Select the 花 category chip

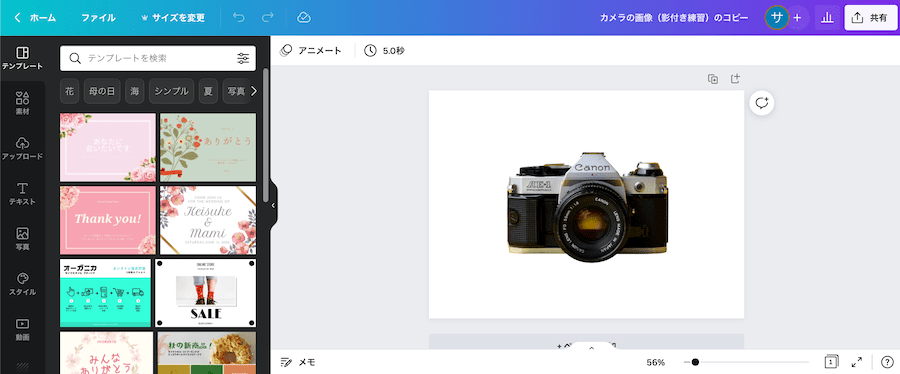tap(69, 91)
